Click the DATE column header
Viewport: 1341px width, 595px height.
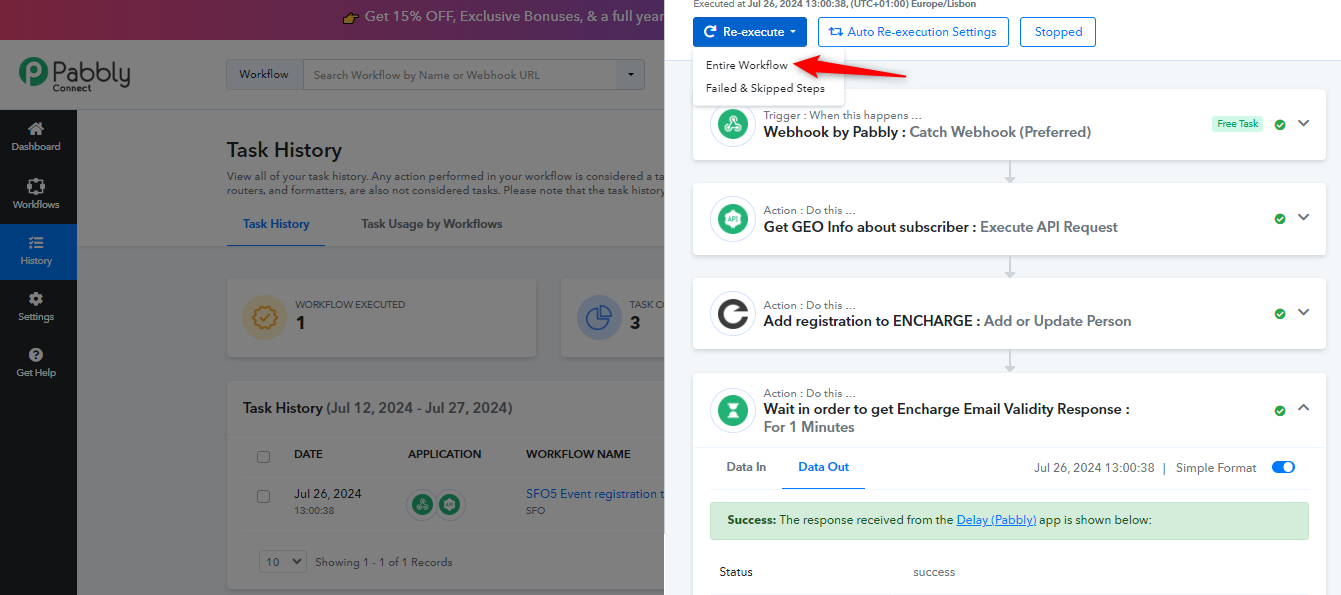[308, 454]
